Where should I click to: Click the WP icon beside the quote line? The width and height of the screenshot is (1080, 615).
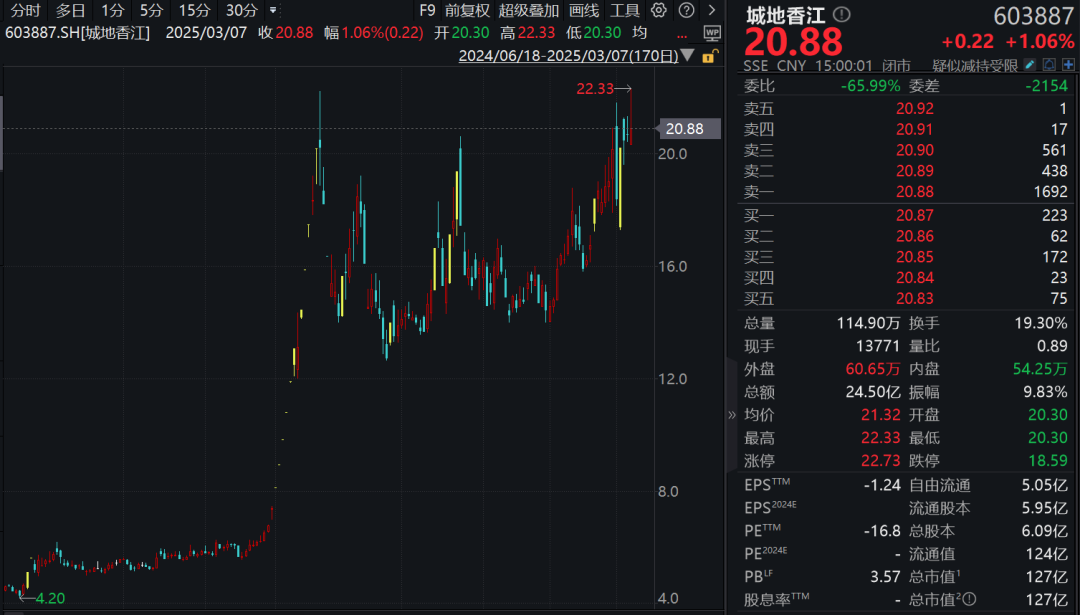712,32
